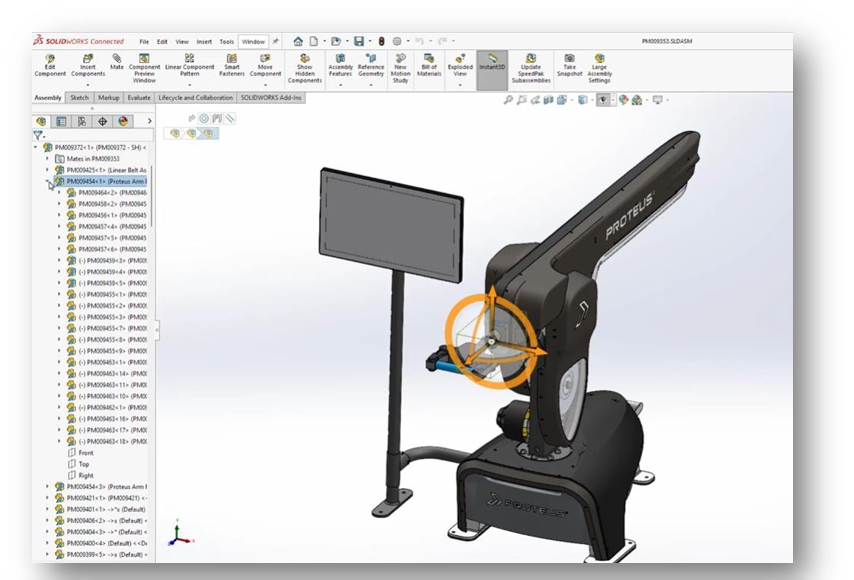854x580 pixels.
Task: Open the Insert menu
Action: coord(204,41)
